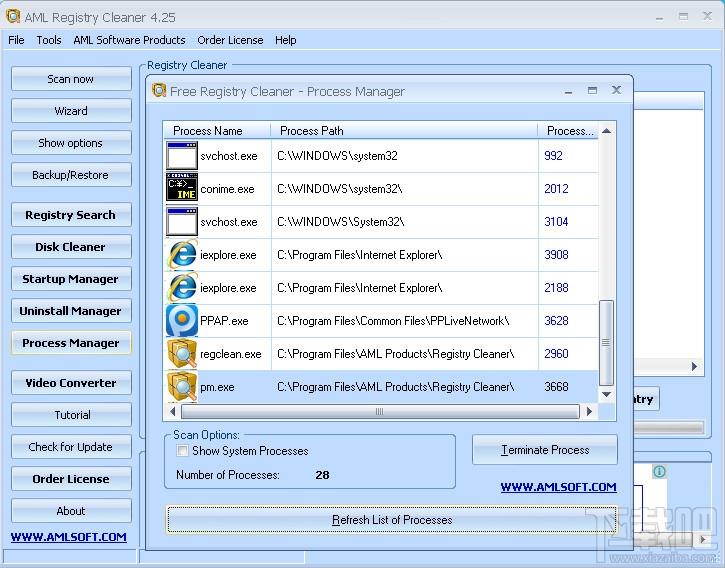Click the process list horizontal scroll left arrow
This screenshot has height=568, width=725.
click(x=172, y=411)
